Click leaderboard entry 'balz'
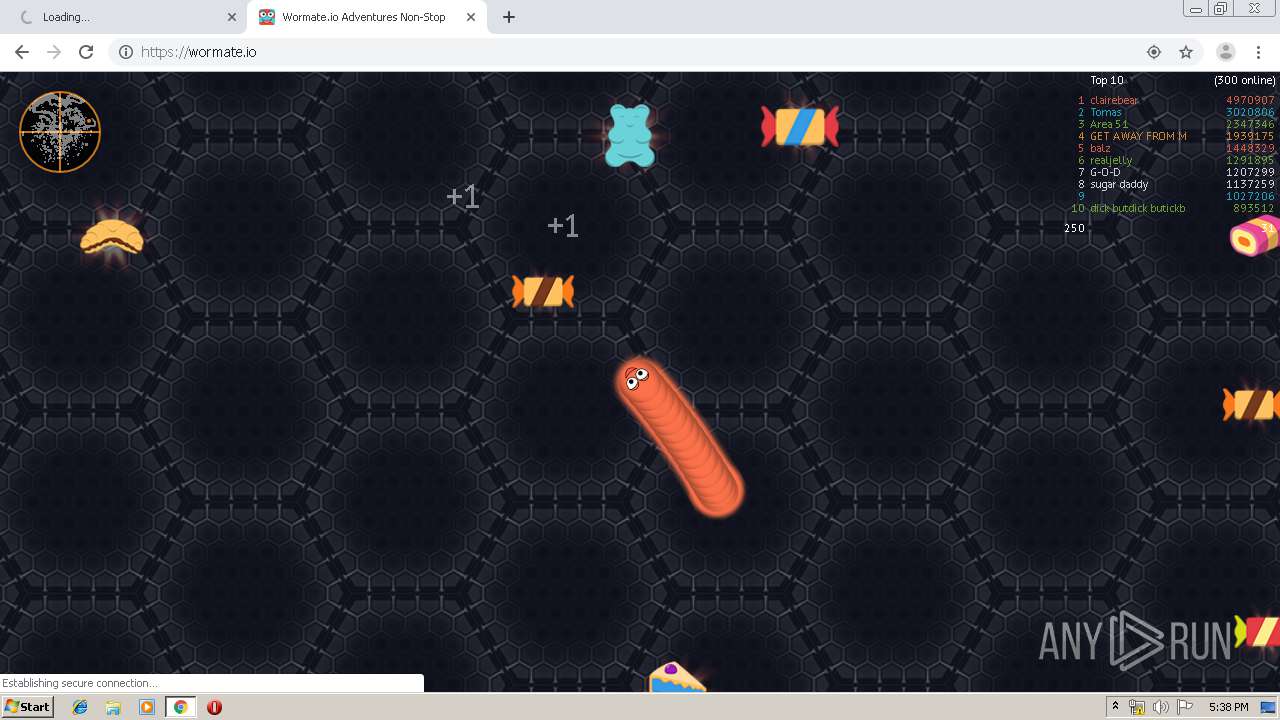 [x=1100, y=148]
